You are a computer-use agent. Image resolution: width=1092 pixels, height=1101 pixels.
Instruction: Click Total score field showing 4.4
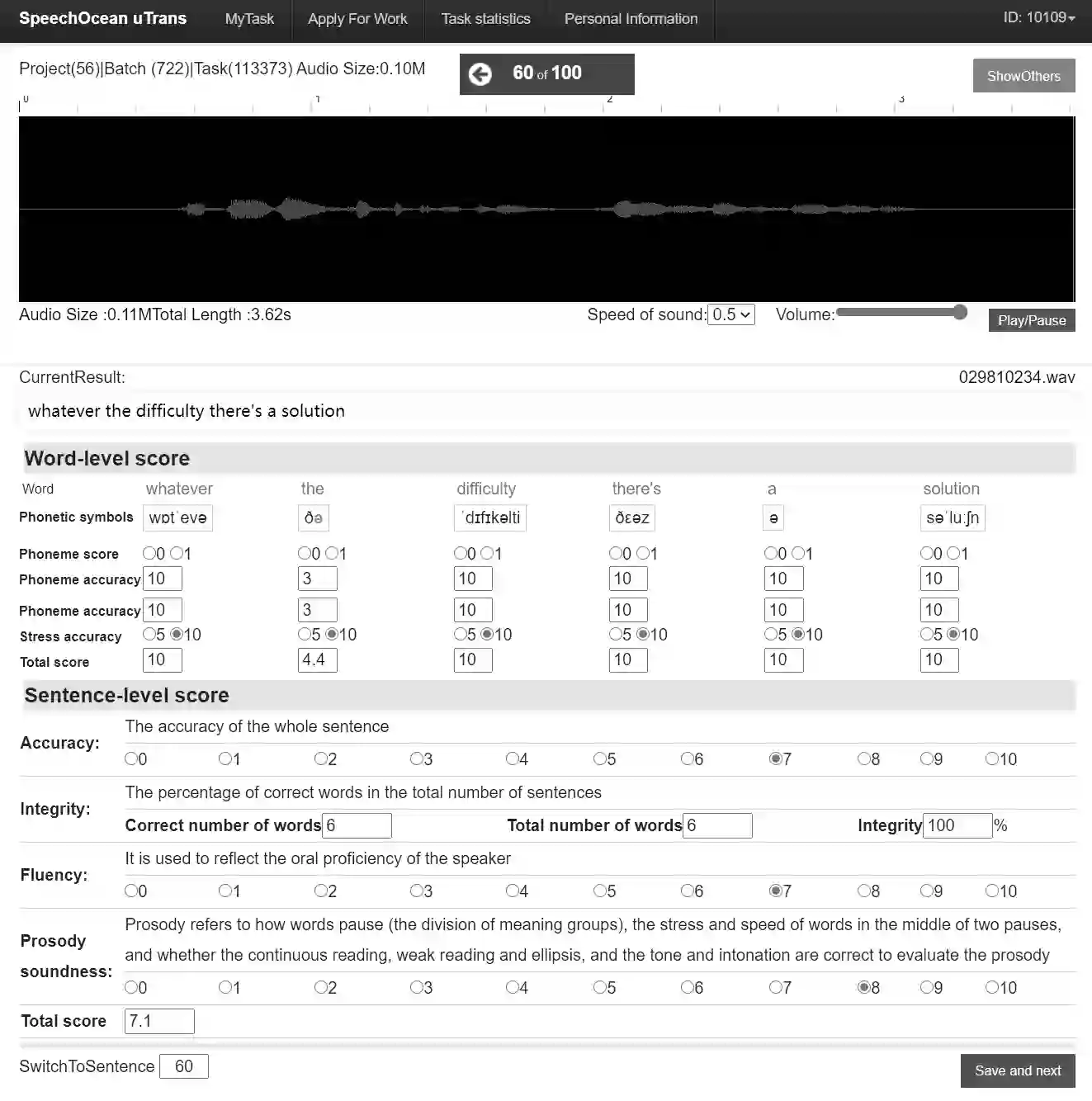pyautogui.click(x=318, y=659)
